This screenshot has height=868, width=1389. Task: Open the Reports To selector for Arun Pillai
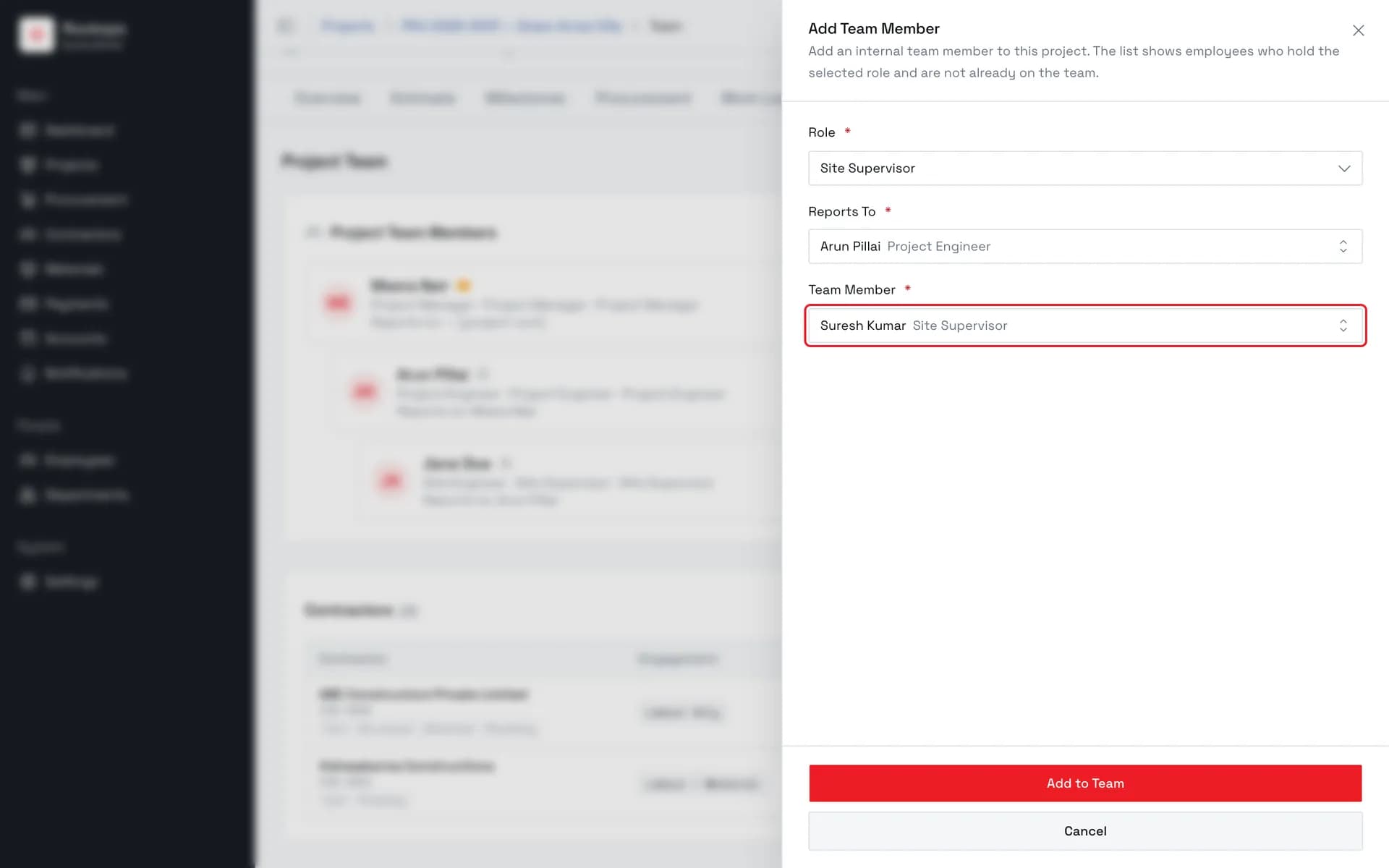[1085, 247]
